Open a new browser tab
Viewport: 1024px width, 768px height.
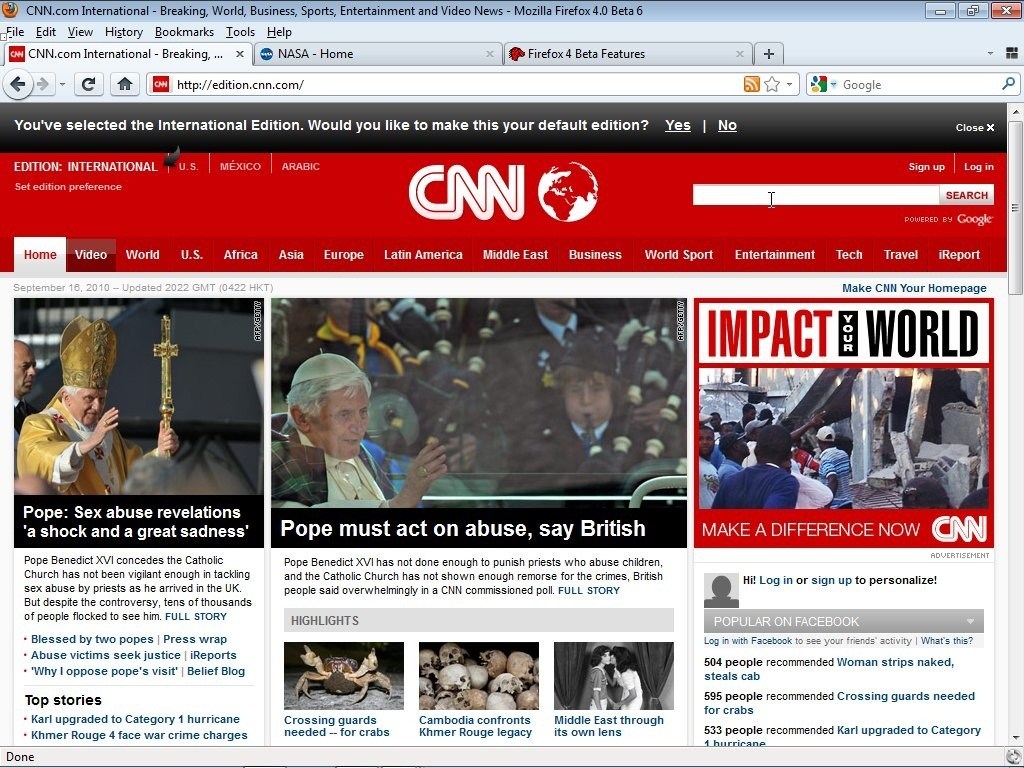pos(767,53)
